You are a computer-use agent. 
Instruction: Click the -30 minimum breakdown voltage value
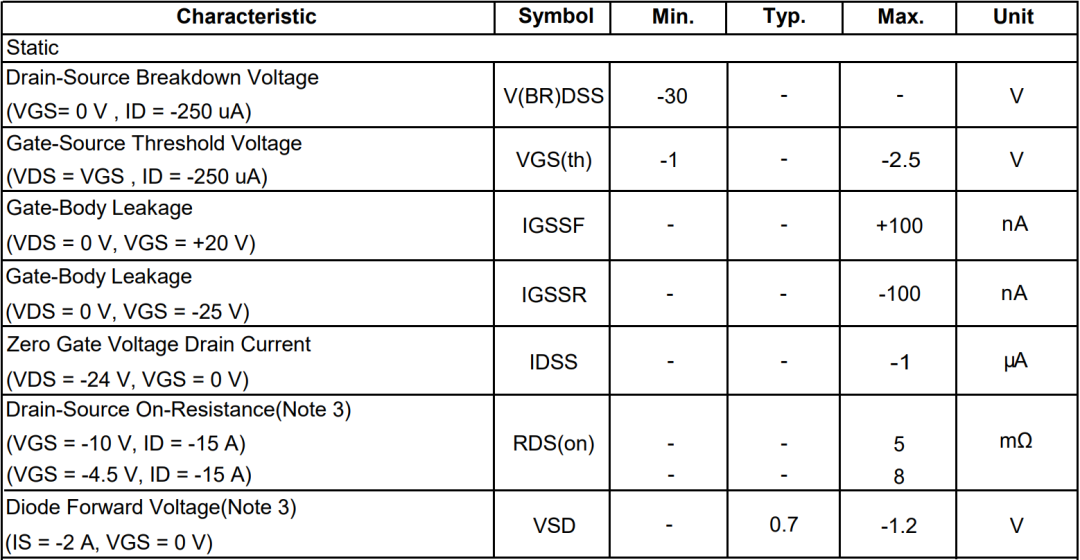pos(671,96)
